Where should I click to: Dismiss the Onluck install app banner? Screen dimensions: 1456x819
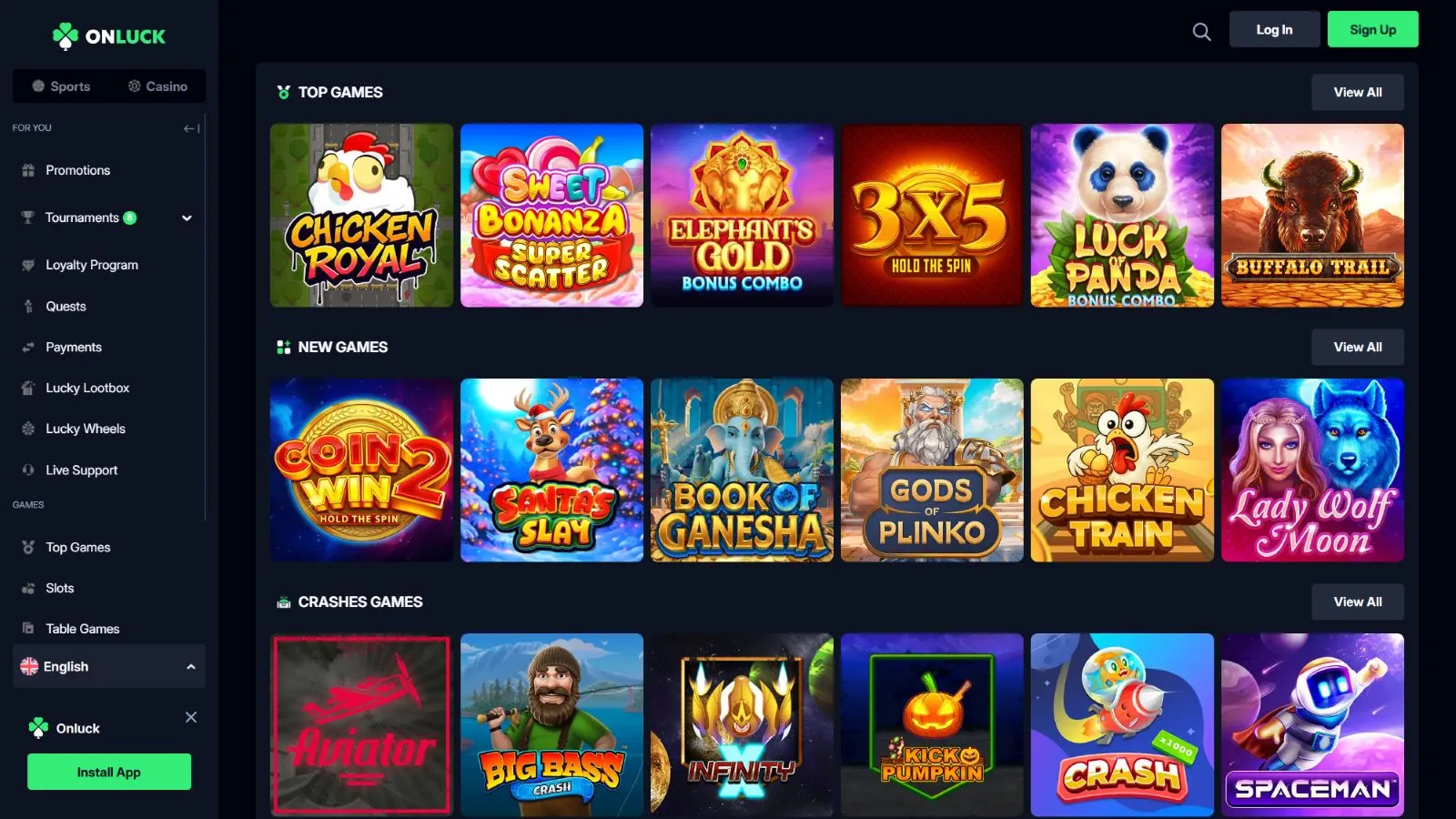191,717
